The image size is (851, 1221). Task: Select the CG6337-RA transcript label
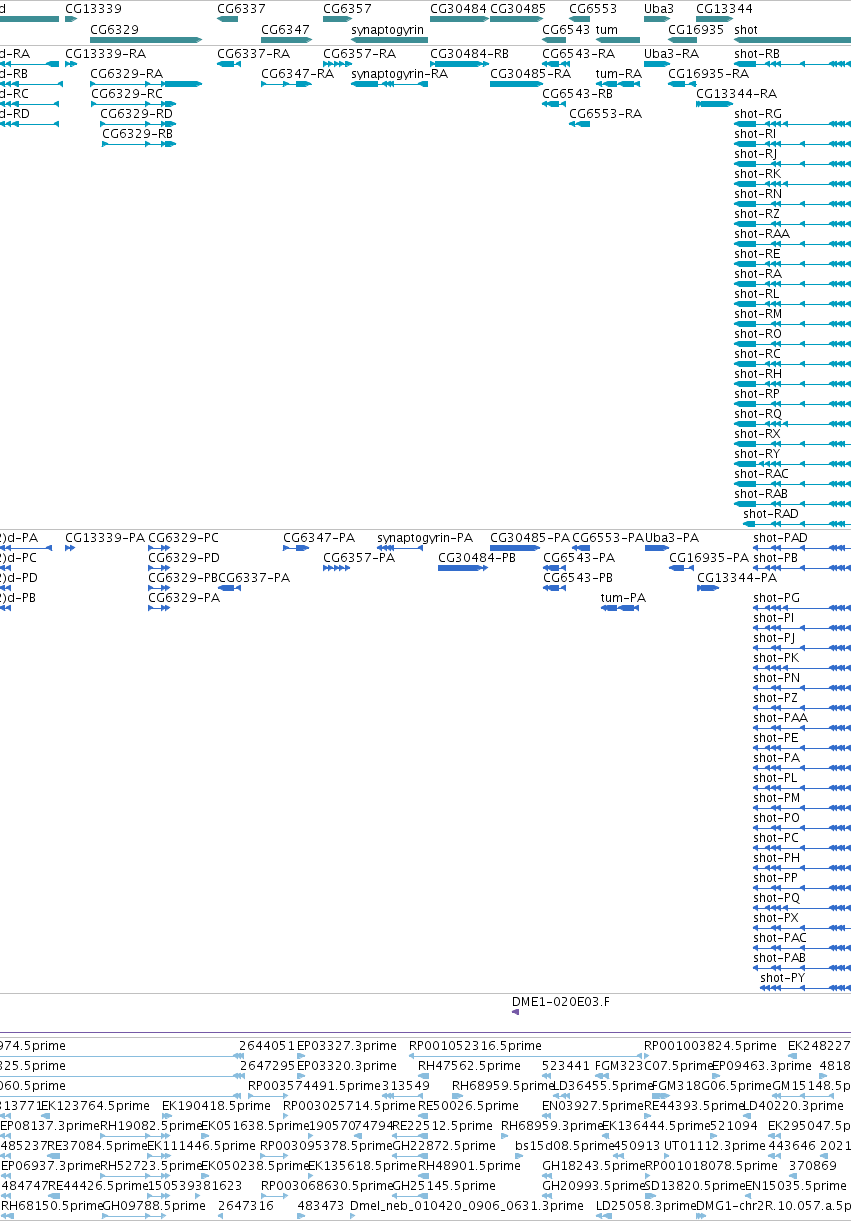click(253, 53)
